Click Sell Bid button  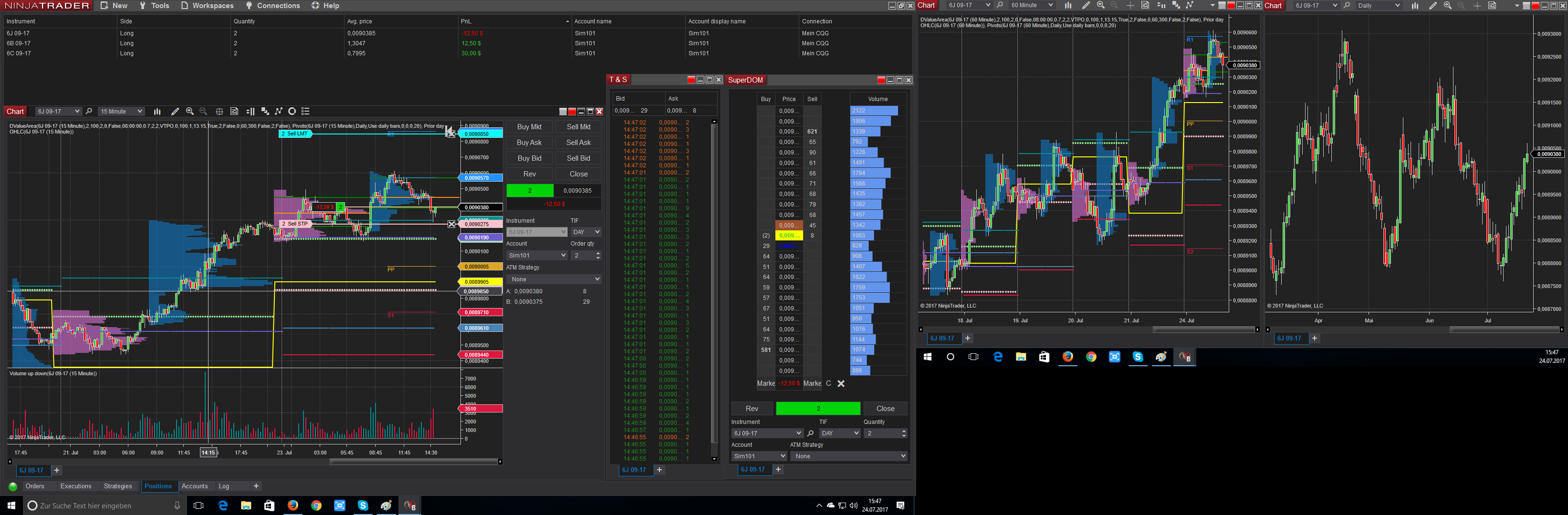578,159
